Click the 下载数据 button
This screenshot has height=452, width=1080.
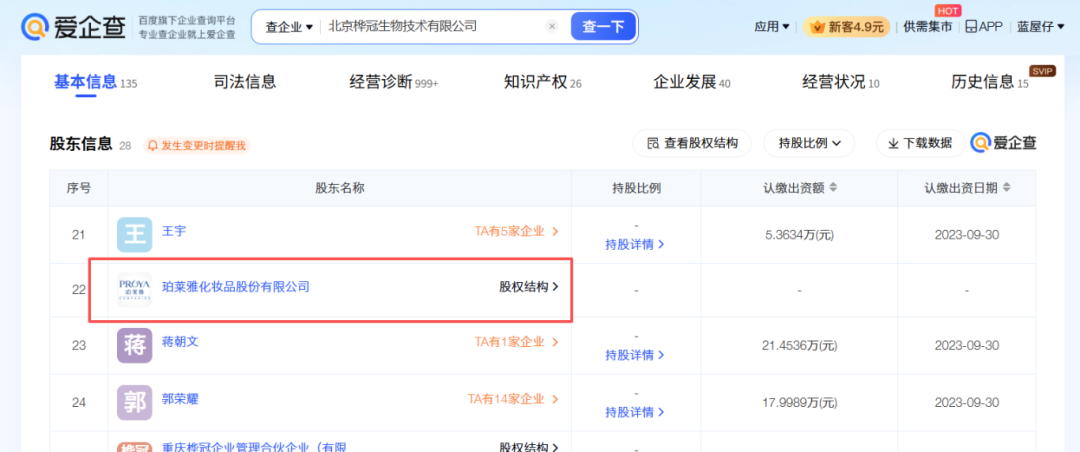920,144
